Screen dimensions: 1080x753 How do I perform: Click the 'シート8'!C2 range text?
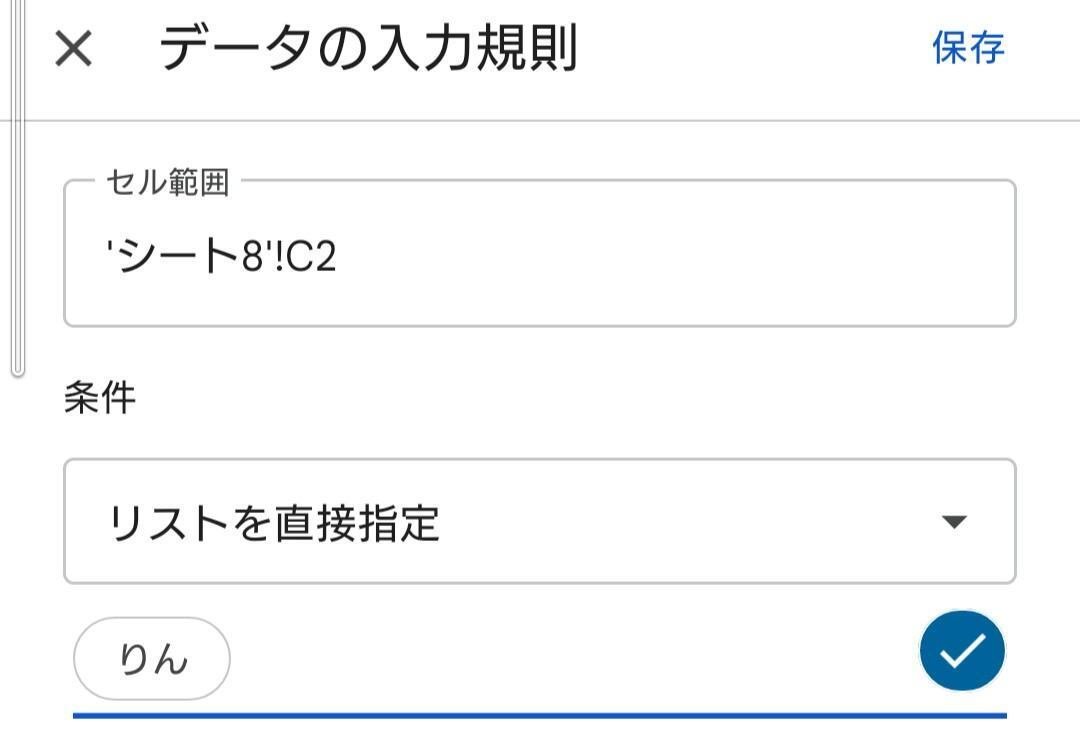[221, 256]
